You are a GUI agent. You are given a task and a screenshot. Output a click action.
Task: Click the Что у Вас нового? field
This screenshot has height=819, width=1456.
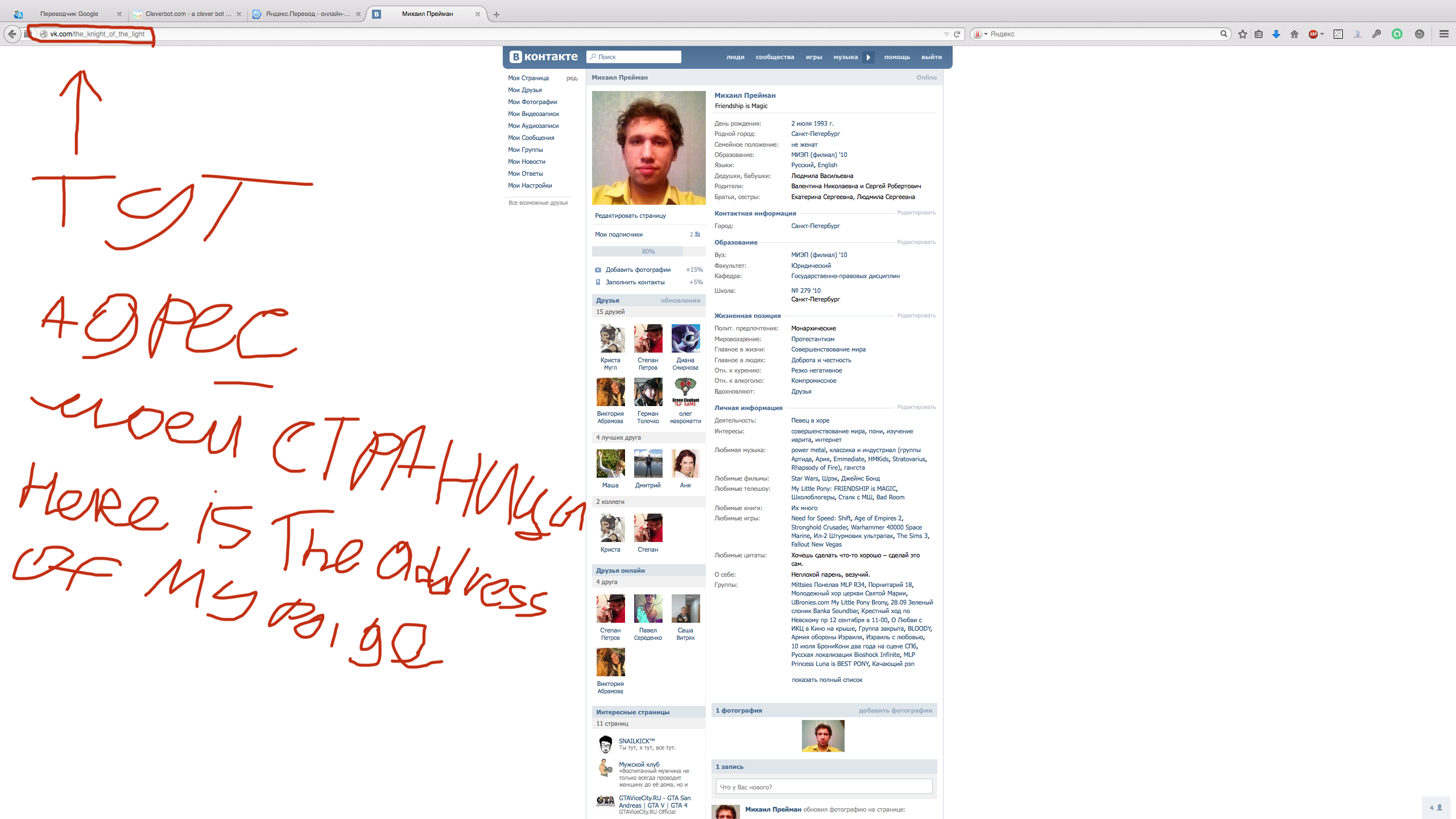(x=824, y=787)
